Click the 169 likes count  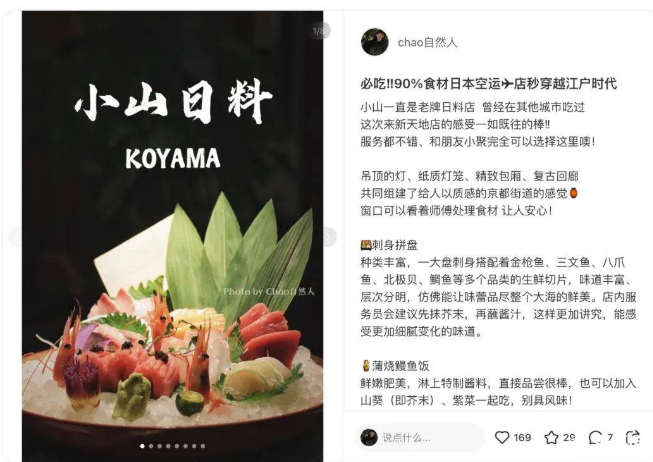coord(522,437)
